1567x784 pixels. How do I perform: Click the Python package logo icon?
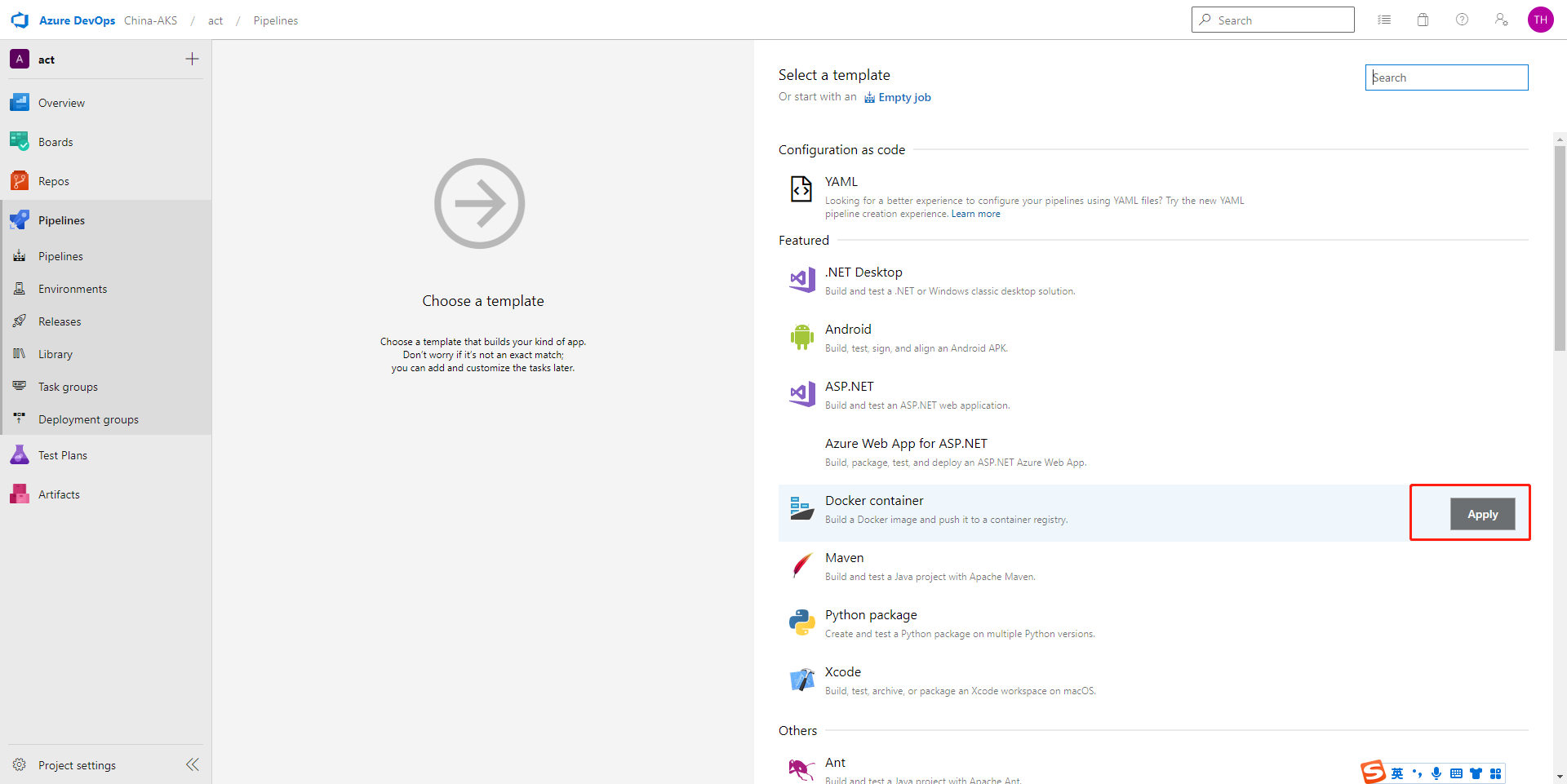point(802,622)
